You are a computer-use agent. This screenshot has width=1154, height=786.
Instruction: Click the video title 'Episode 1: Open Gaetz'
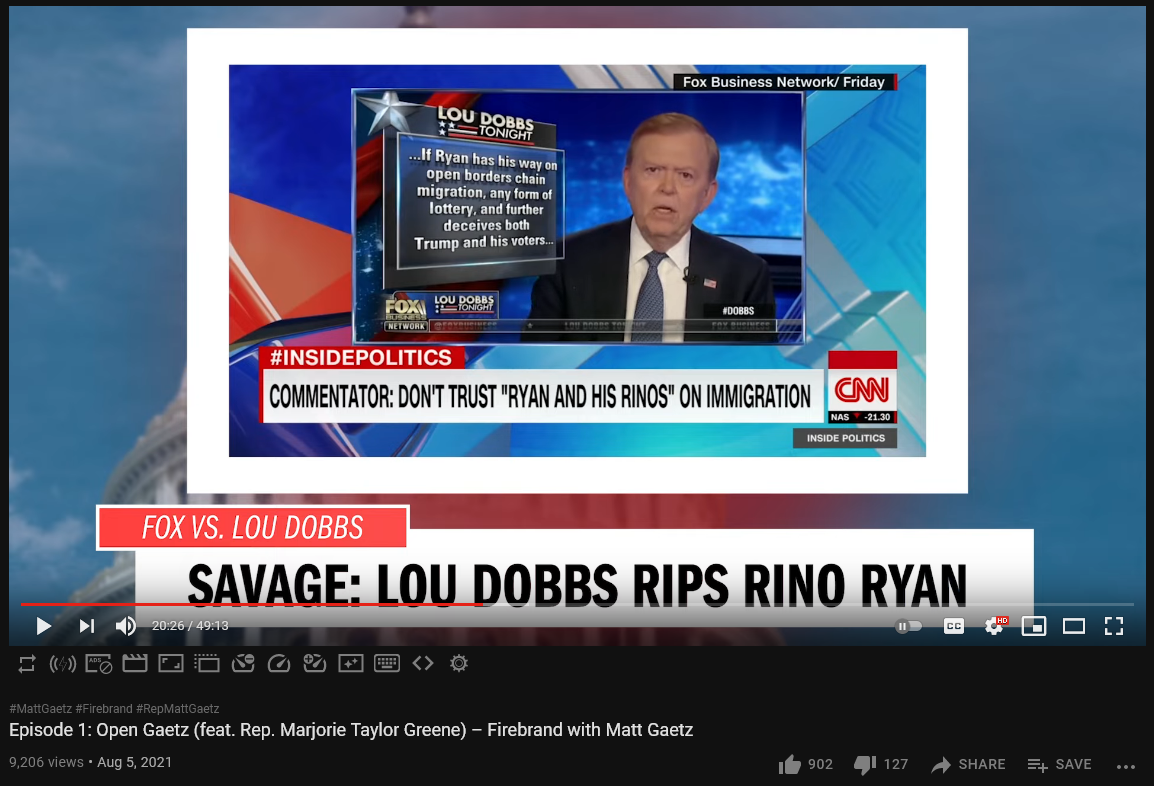(x=351, y=730)
